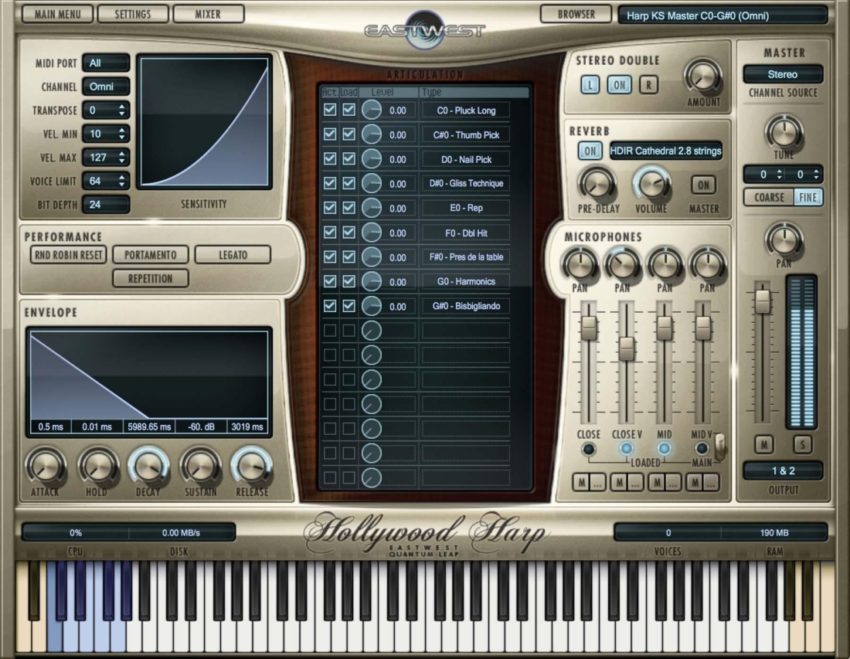Viewport: 850px width, 659px height.
Task: Open the Main Menu
Action: pos(57,14)
